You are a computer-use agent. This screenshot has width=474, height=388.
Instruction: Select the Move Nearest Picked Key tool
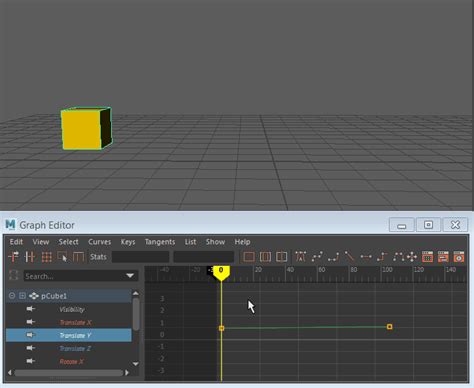13,257
